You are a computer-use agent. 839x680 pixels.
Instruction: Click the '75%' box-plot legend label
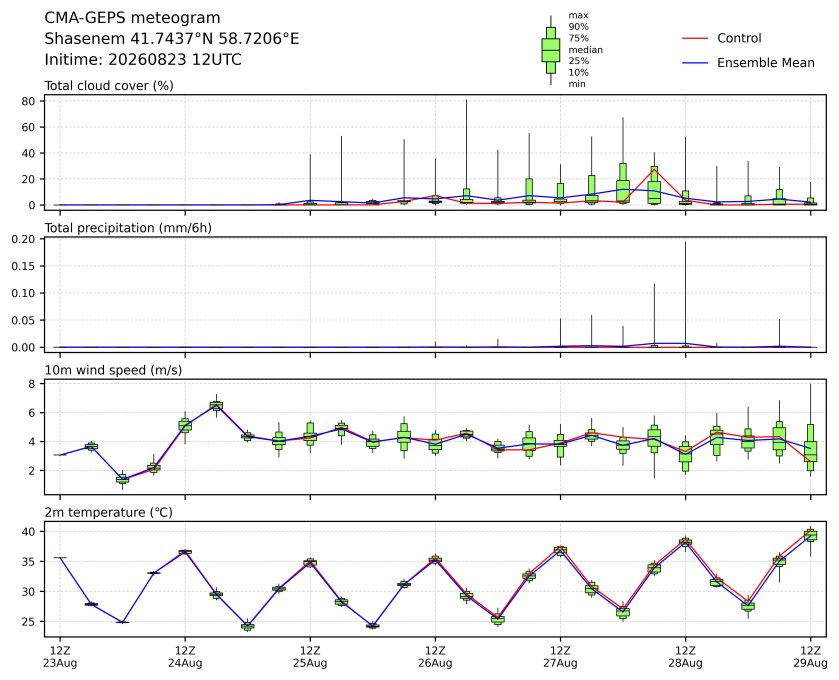coord(578,38)
